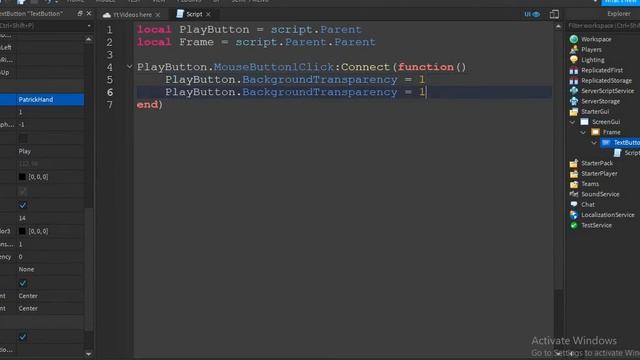This screenshot has width=640, height=360.
Task: Close the Script tab
Action: pos(208,14)
